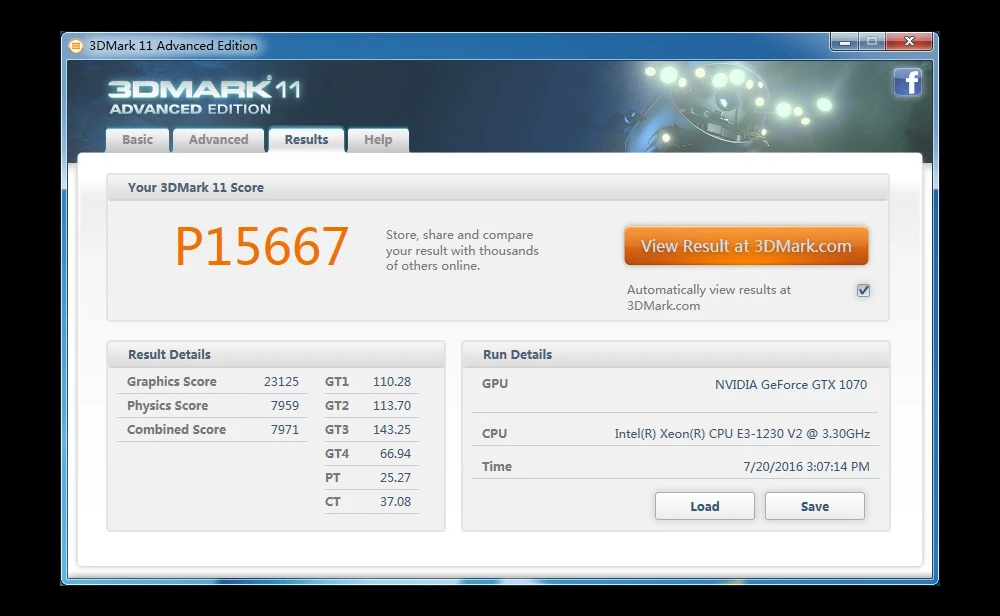1000x616 pixels.
Task: Switch to the Advanced tab
Action: (219, 140)
